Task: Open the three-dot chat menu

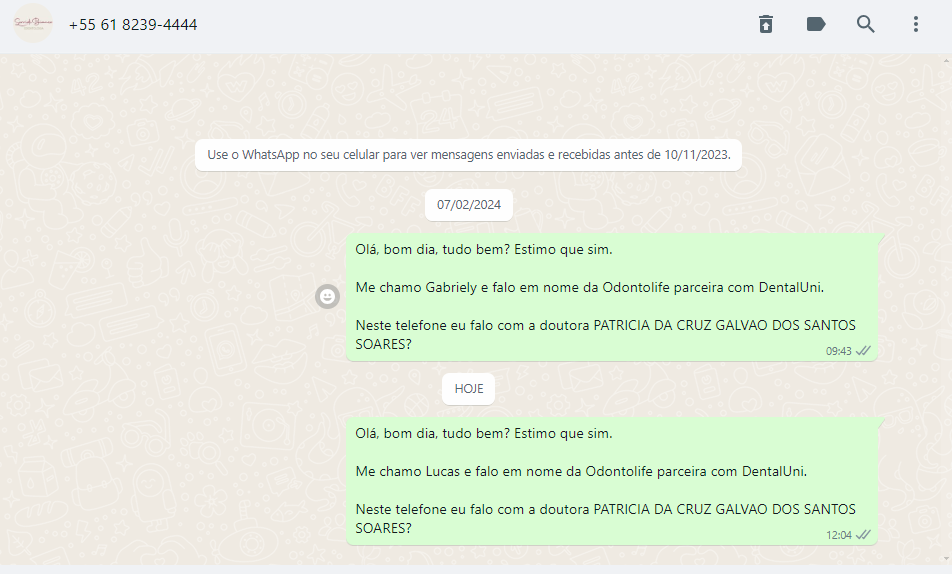Action: (x=916, y=24)
